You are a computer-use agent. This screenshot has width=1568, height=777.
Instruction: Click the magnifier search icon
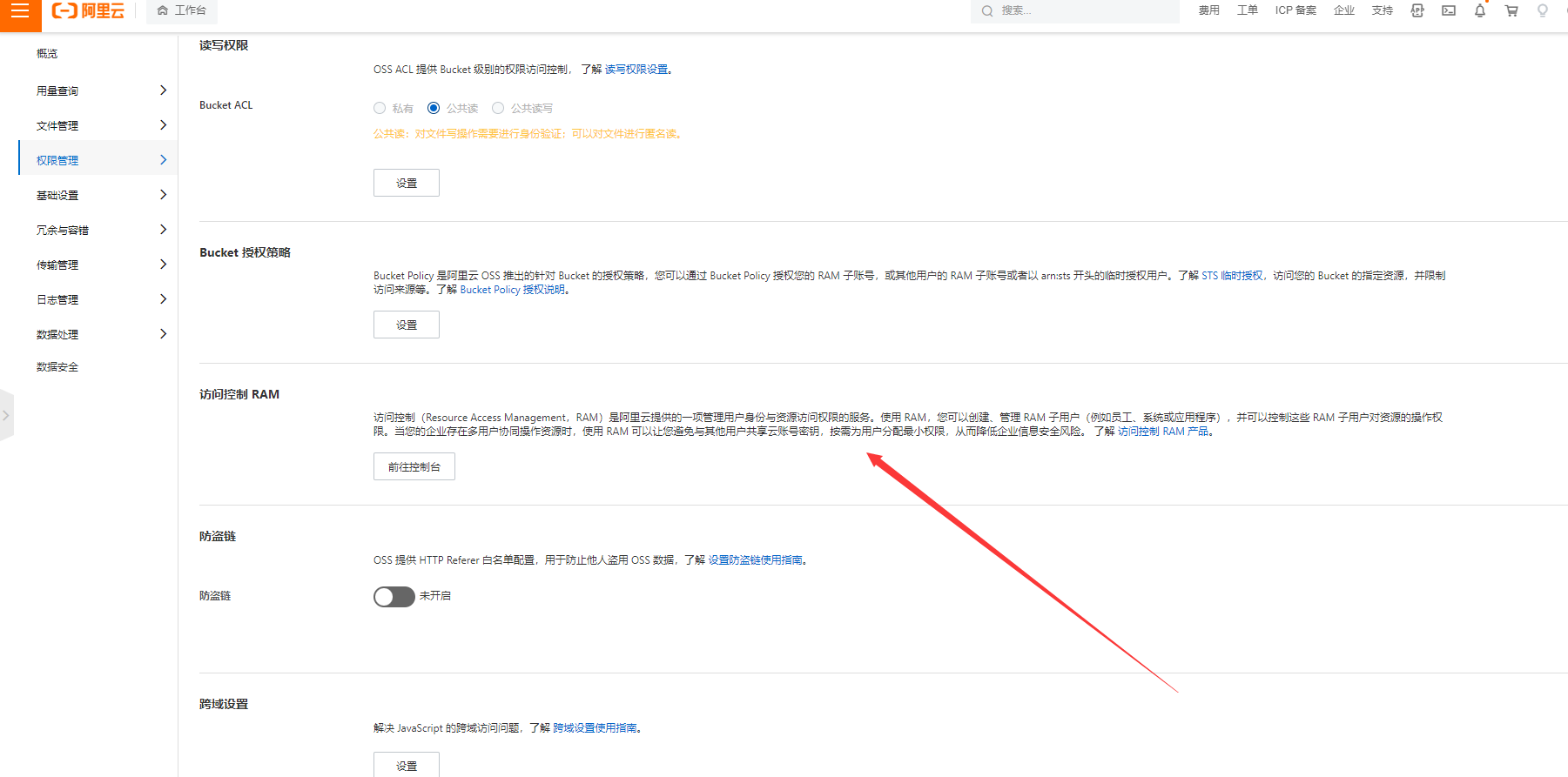tap(987, 11)
